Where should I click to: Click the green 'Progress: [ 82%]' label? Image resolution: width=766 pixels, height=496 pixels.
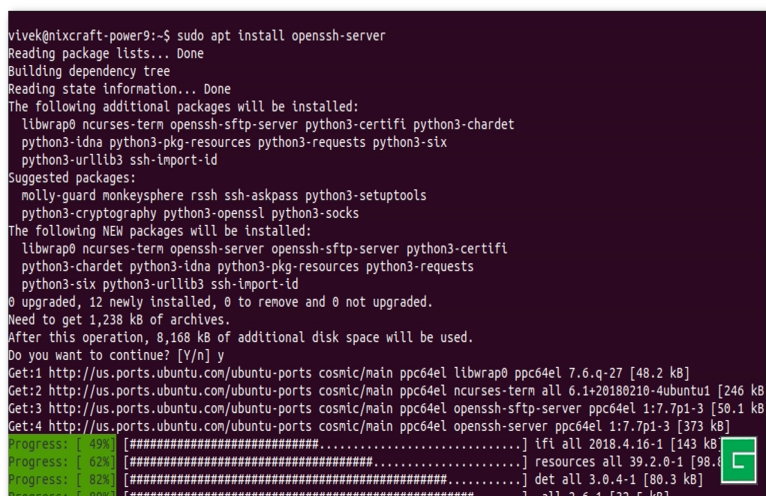[61, 480]
